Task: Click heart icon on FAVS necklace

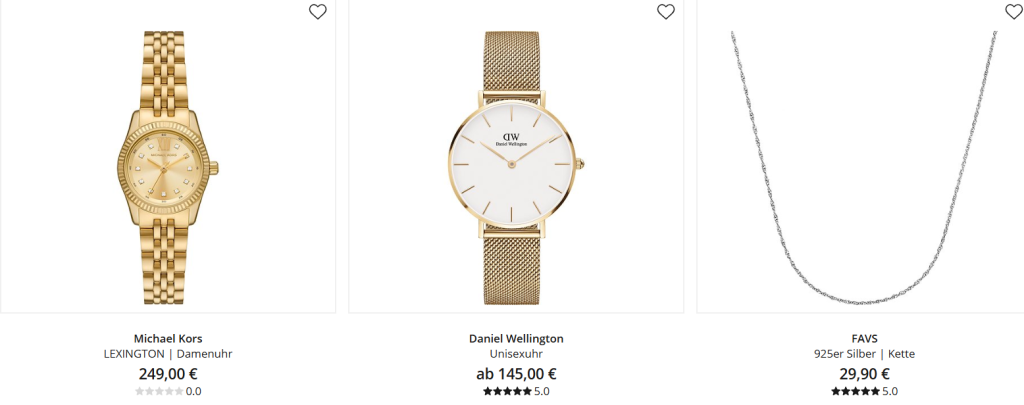Action: coord(1014,12)
